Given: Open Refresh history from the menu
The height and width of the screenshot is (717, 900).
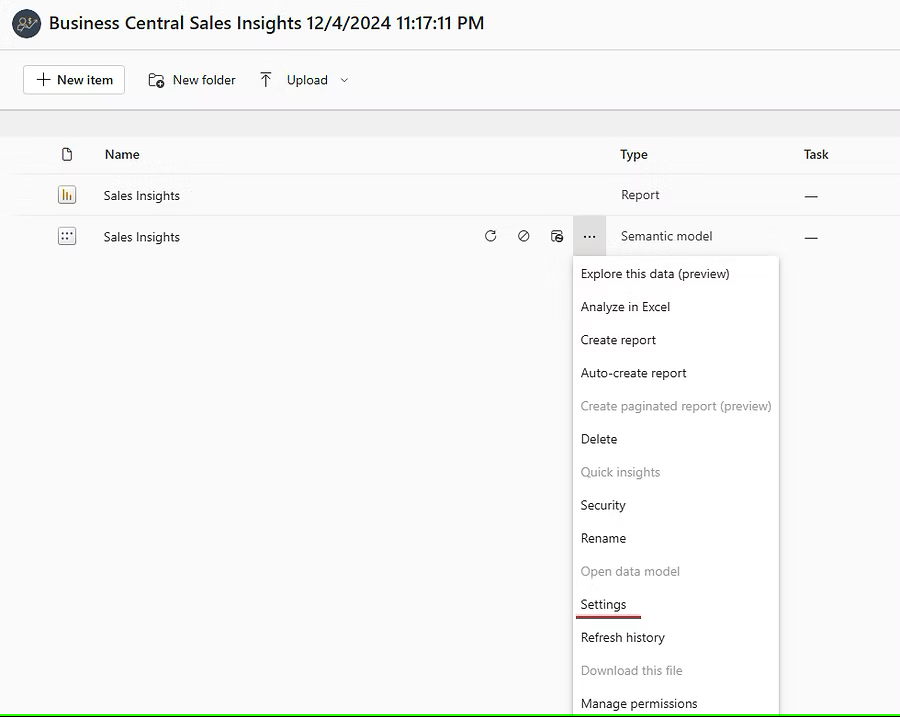Looking at the screenshot, I should (x=622, y=637).
